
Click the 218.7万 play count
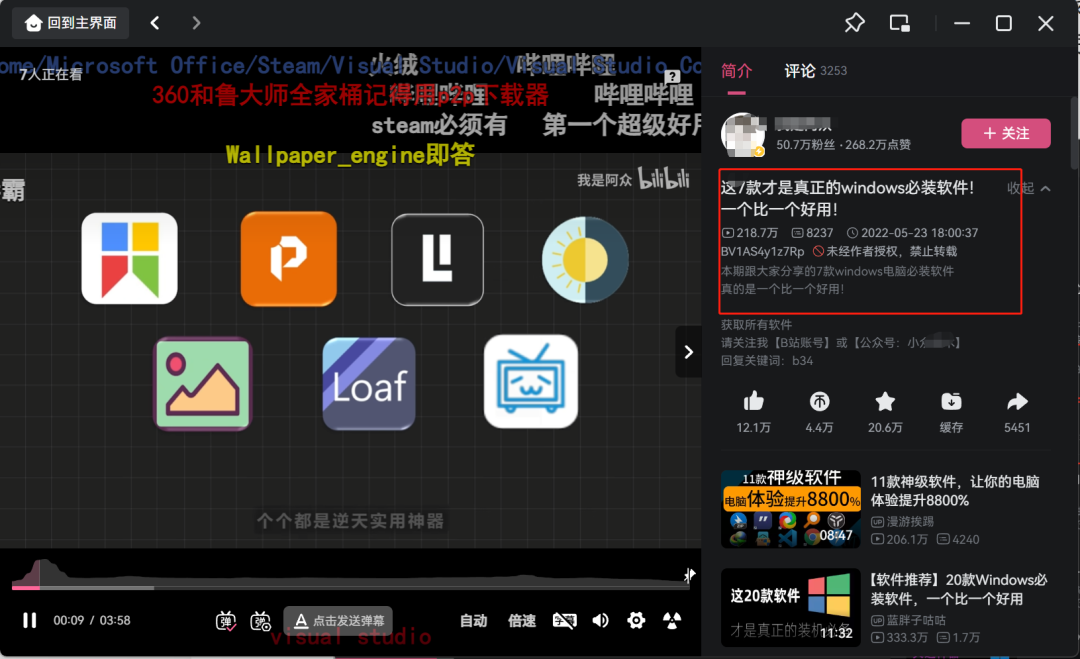(750, 233)
